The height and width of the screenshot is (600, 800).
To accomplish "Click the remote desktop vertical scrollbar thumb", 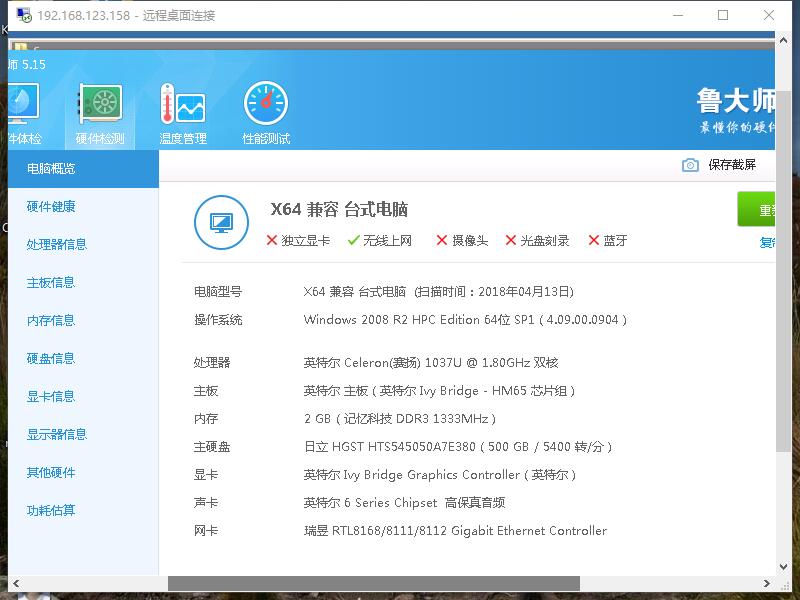I will (x=784, y=272).
